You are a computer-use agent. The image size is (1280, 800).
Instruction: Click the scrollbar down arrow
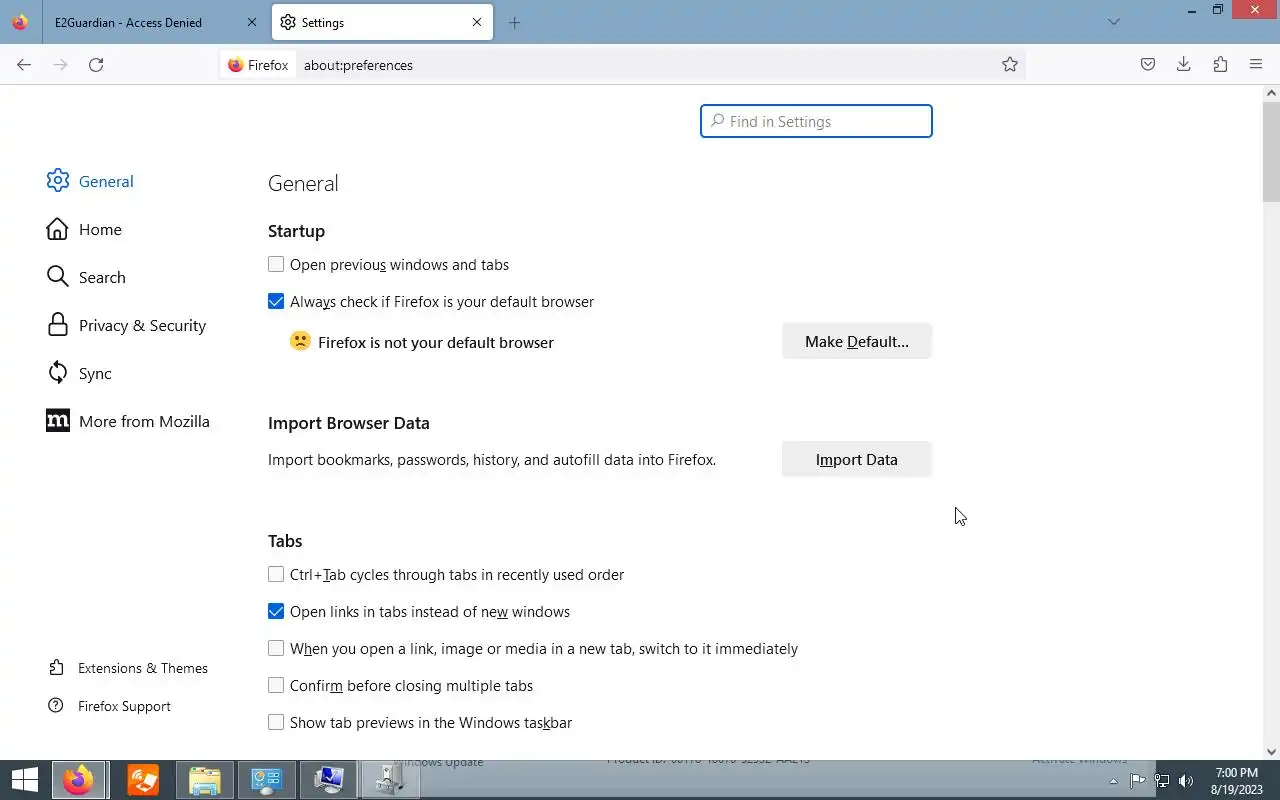pyautogui.click(x=1272, y=751)
